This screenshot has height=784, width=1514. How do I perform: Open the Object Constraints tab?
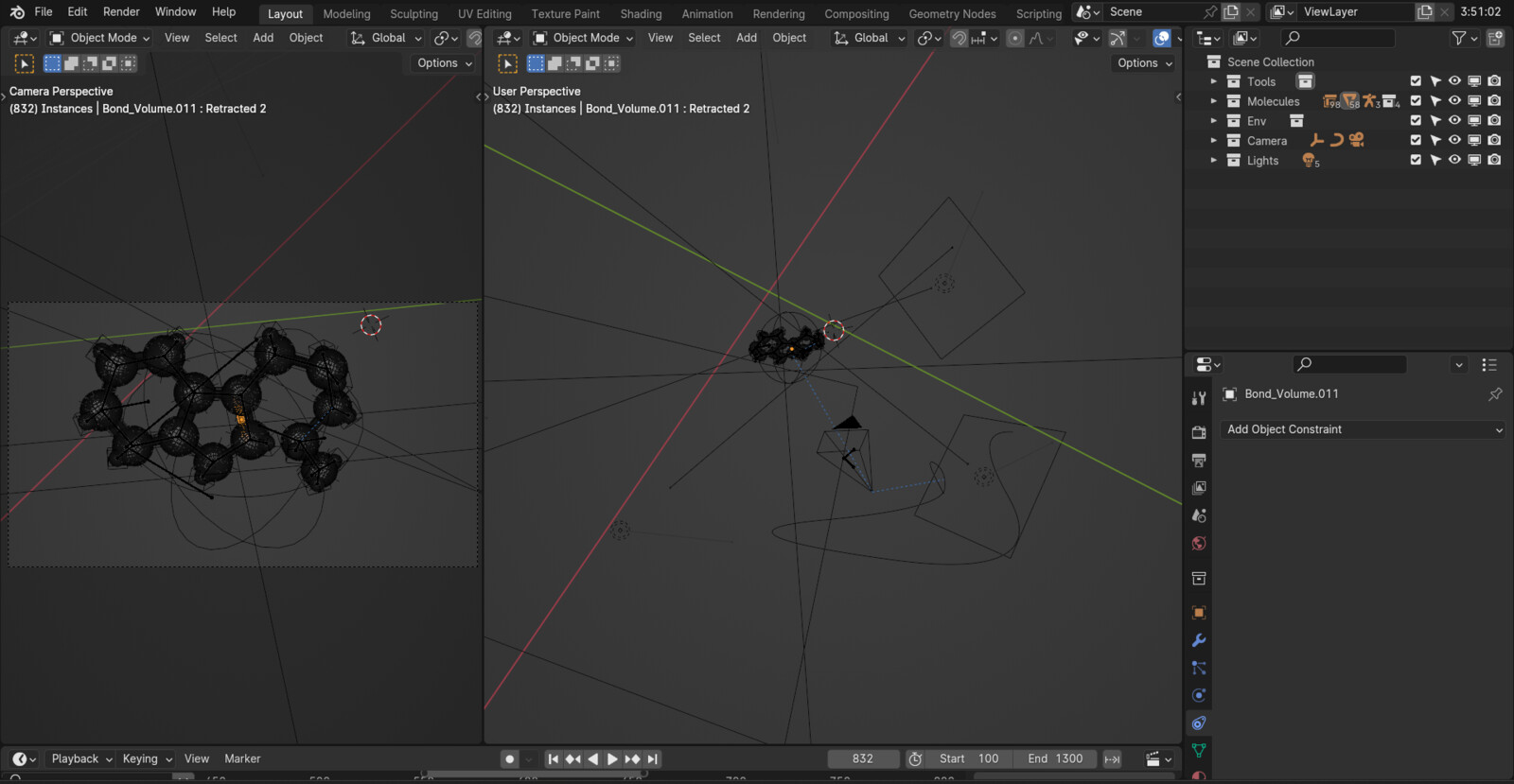[1199, 723]
